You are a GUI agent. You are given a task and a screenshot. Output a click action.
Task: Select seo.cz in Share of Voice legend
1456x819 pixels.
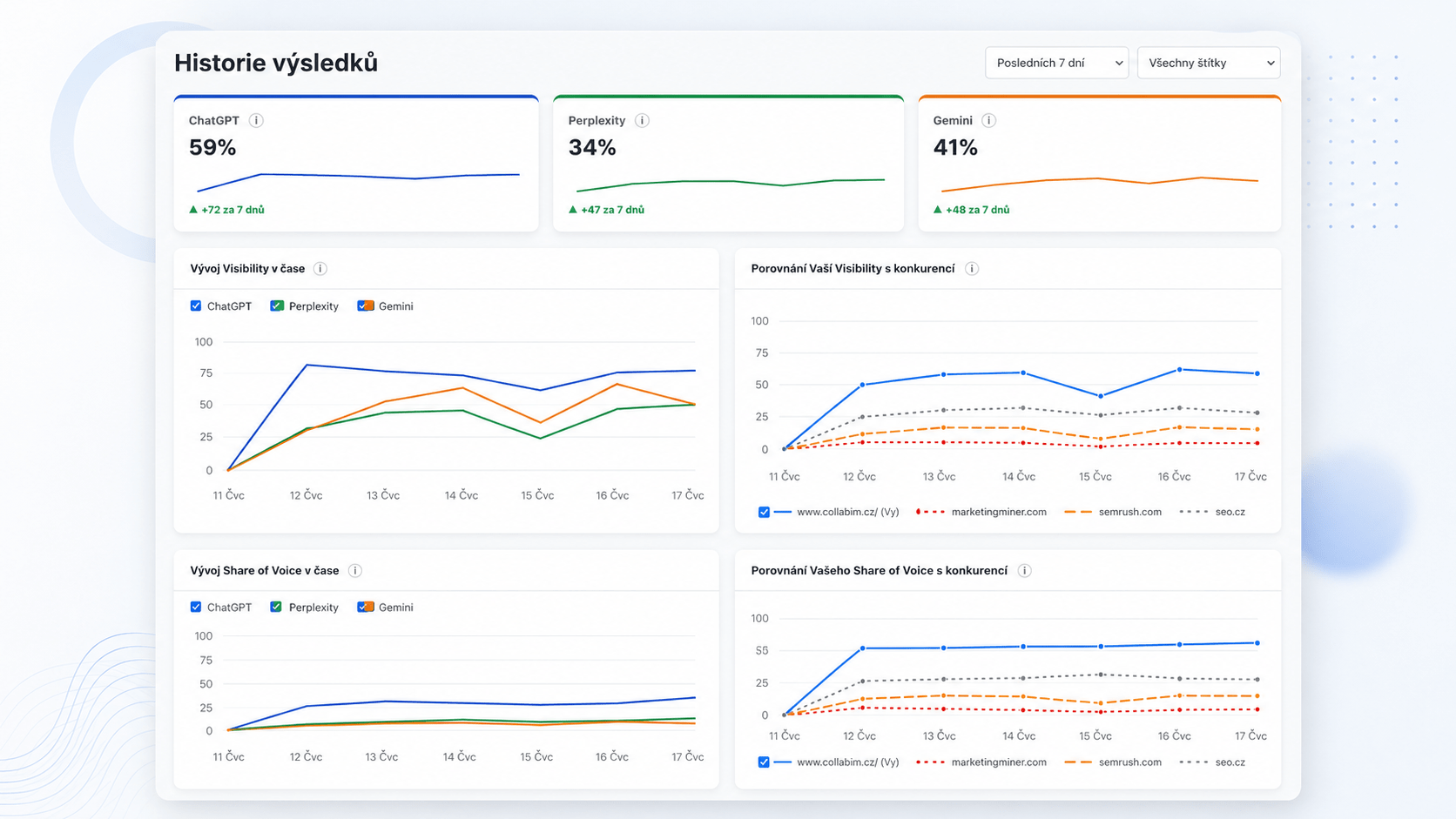coord(1212,762)
